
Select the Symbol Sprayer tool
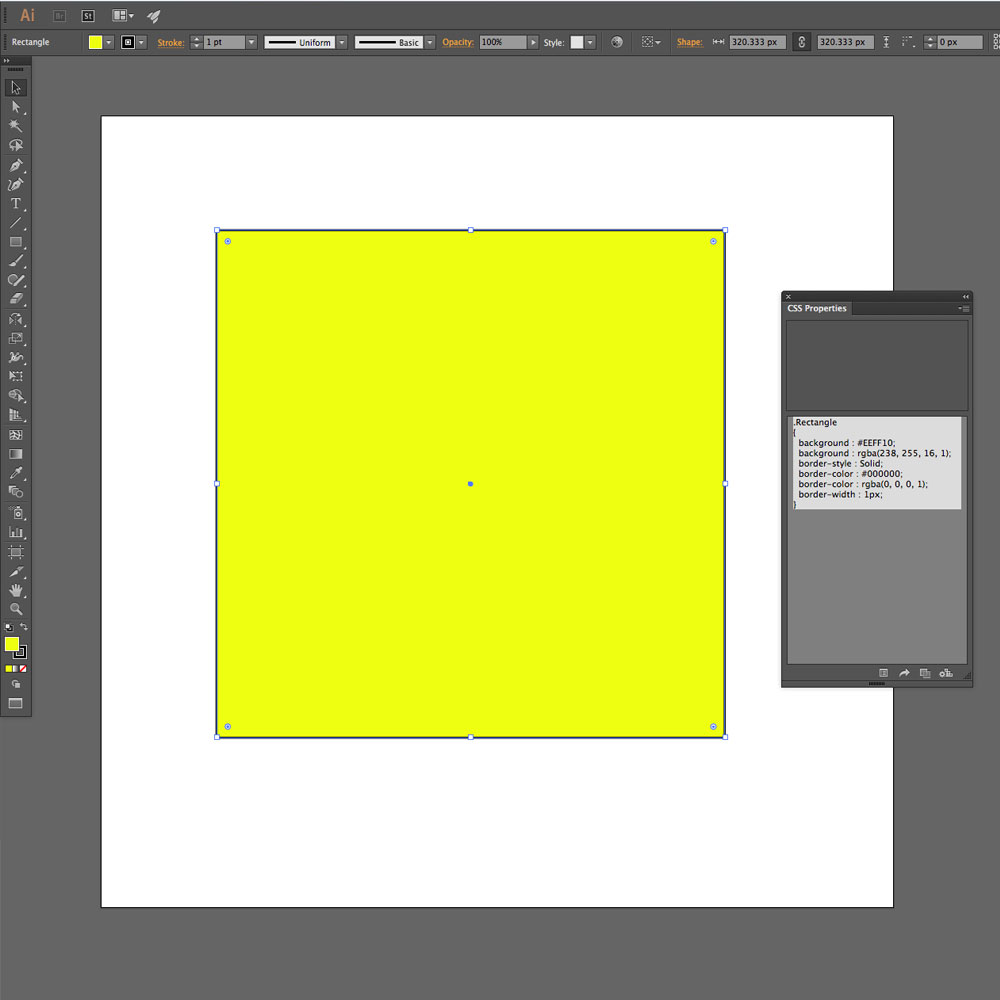tap(16, 513)
